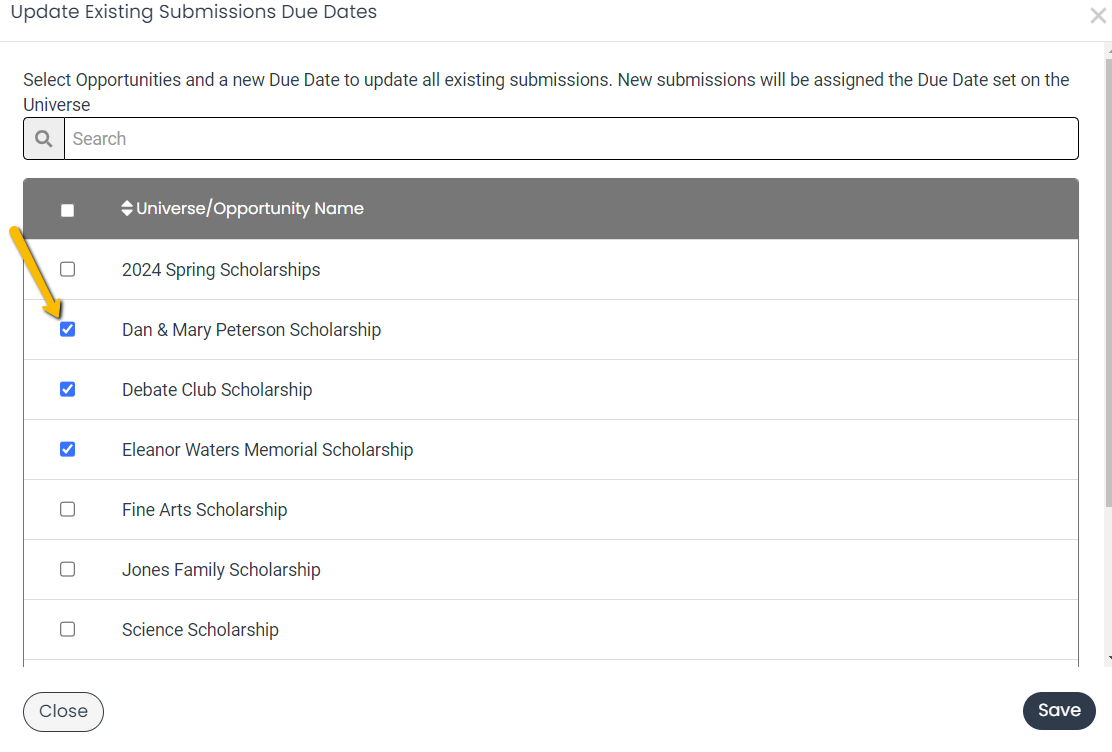Sort by Universe/Opportunity Name column header
The height and width of the screenshot is (752, 1112).
(x=250, y=209)
